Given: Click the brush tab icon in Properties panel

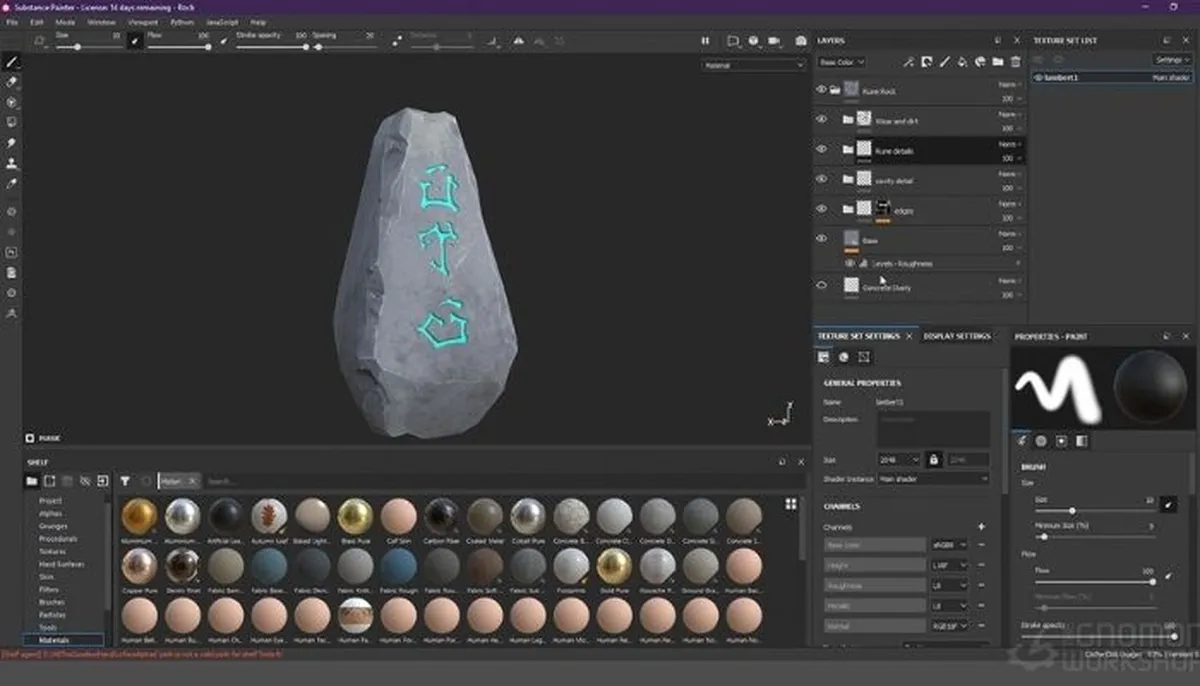Looking at the screenshot, I should [1021, 440].
